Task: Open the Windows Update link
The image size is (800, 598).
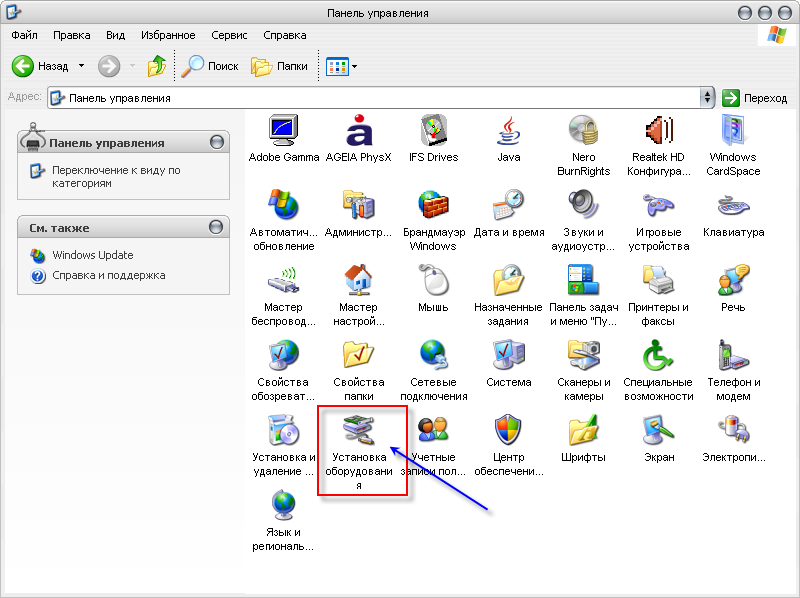Action: click(92, 255)
